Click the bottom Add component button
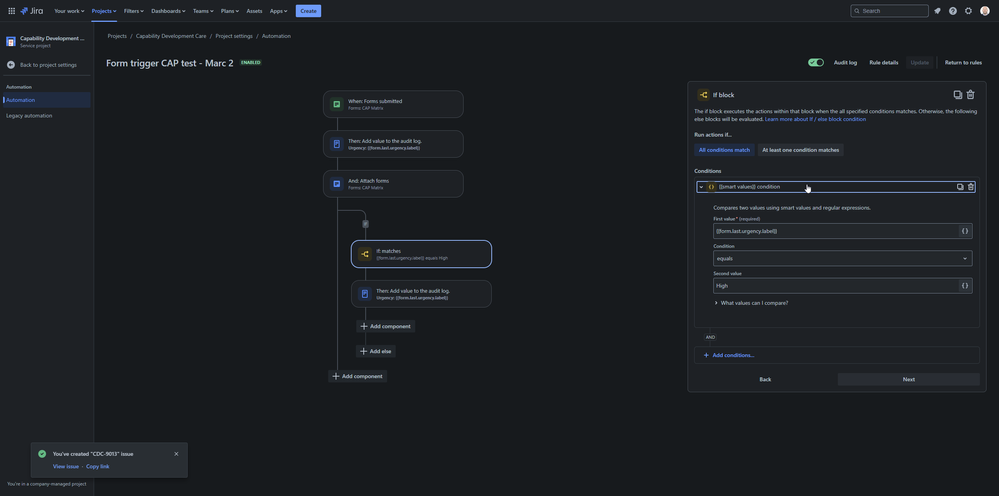This screenshot has height=496, width=999. [357, 376]
